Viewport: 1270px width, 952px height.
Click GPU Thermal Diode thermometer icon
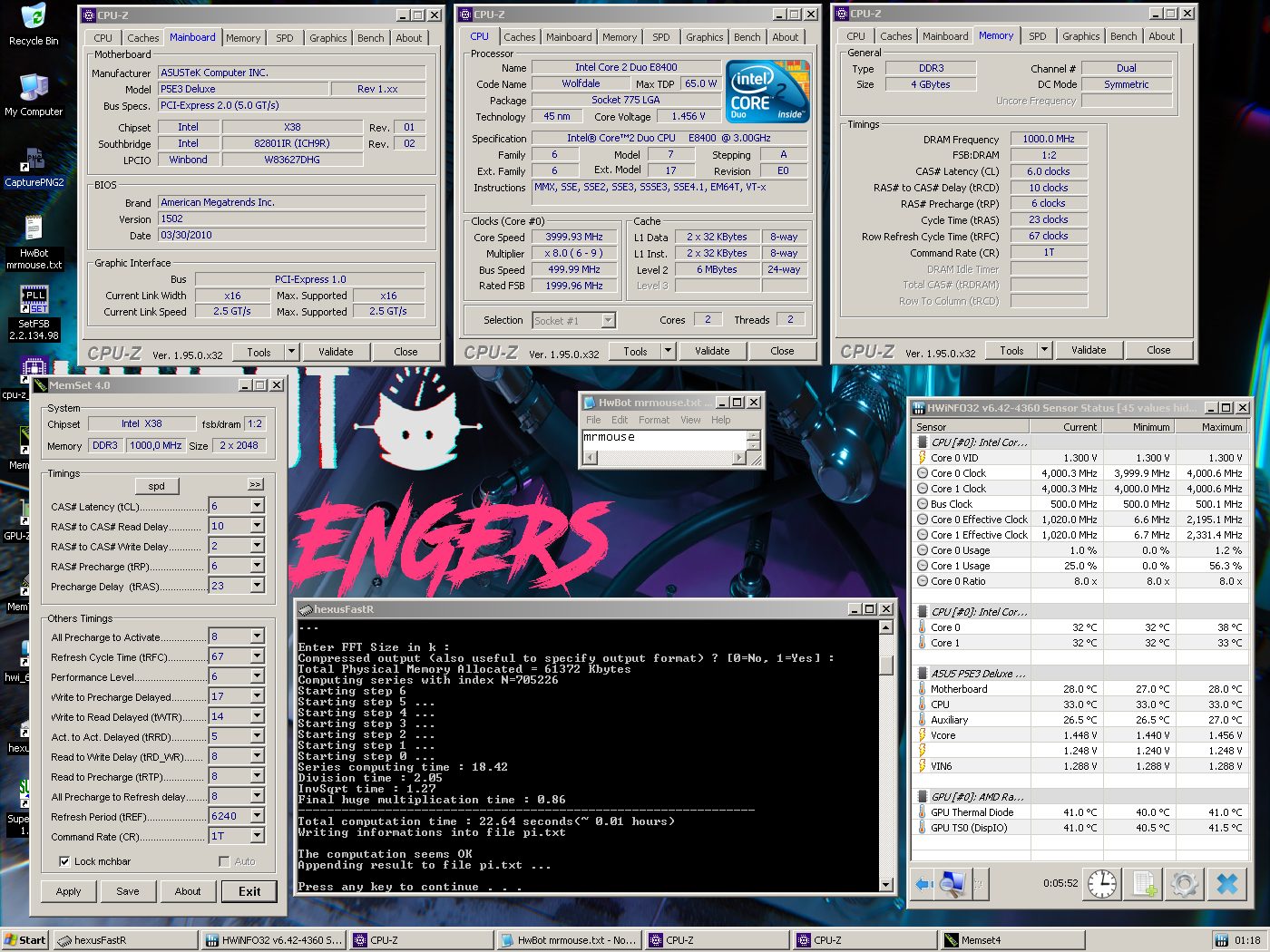coord(923,812)
